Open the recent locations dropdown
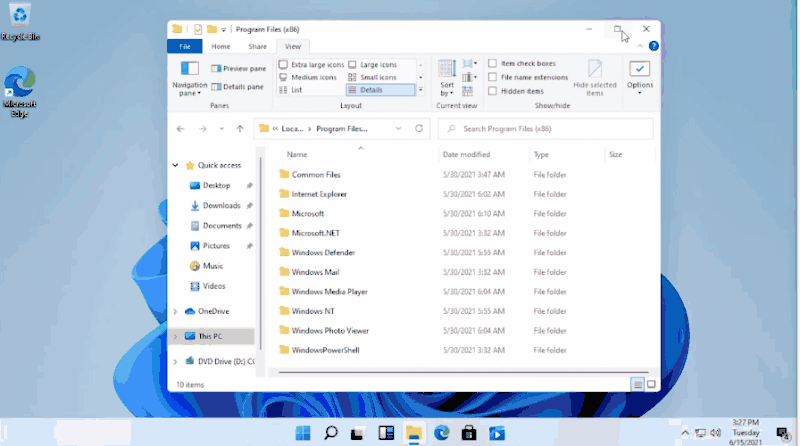 pos(221,129)
